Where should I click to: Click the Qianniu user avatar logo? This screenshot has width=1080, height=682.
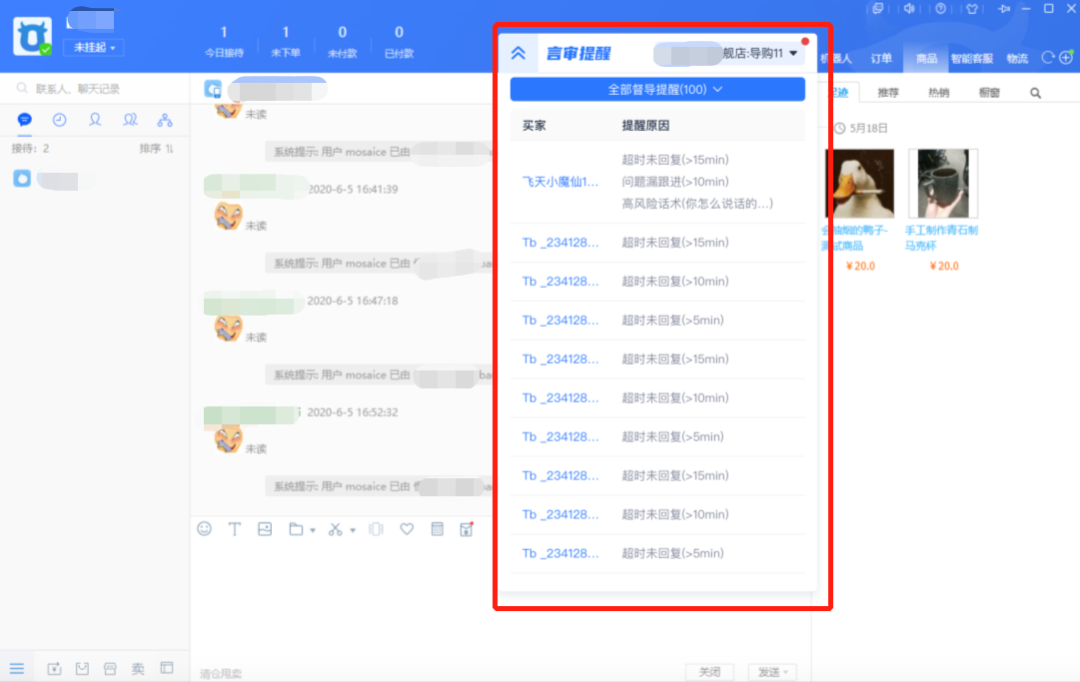point(32,37)
